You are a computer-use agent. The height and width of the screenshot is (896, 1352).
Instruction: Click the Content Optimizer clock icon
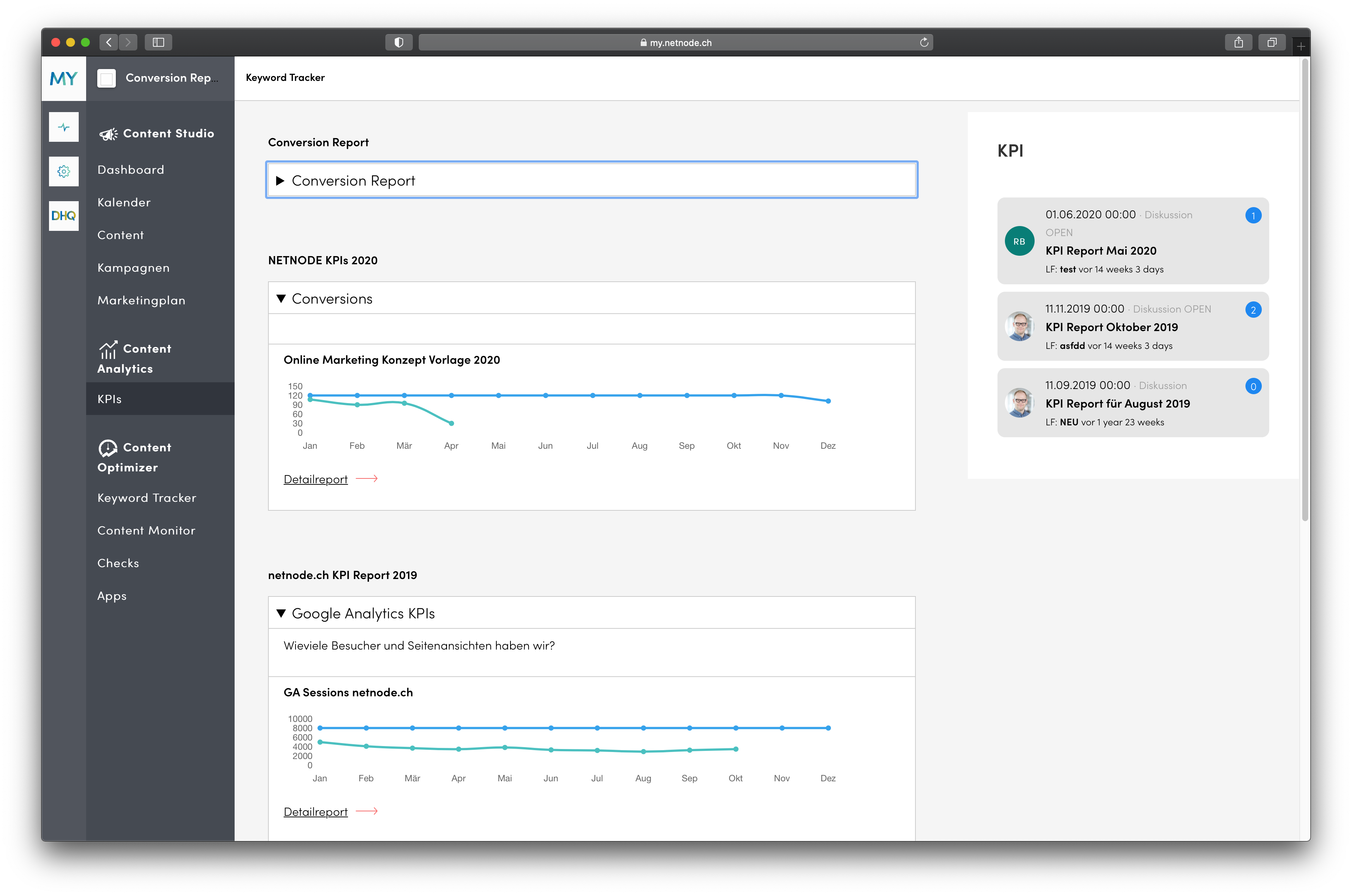[108, 448]
